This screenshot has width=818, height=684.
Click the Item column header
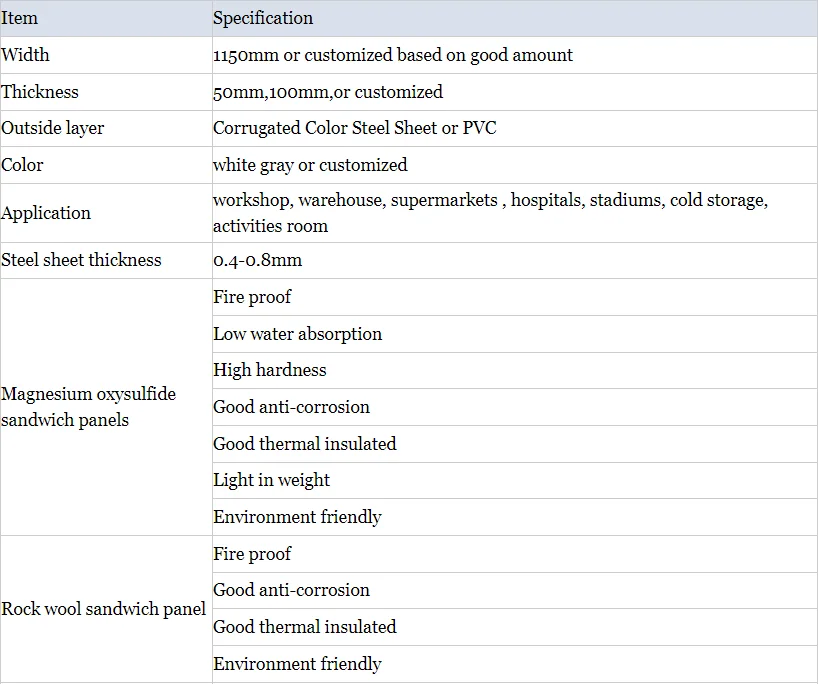point(20,18)
